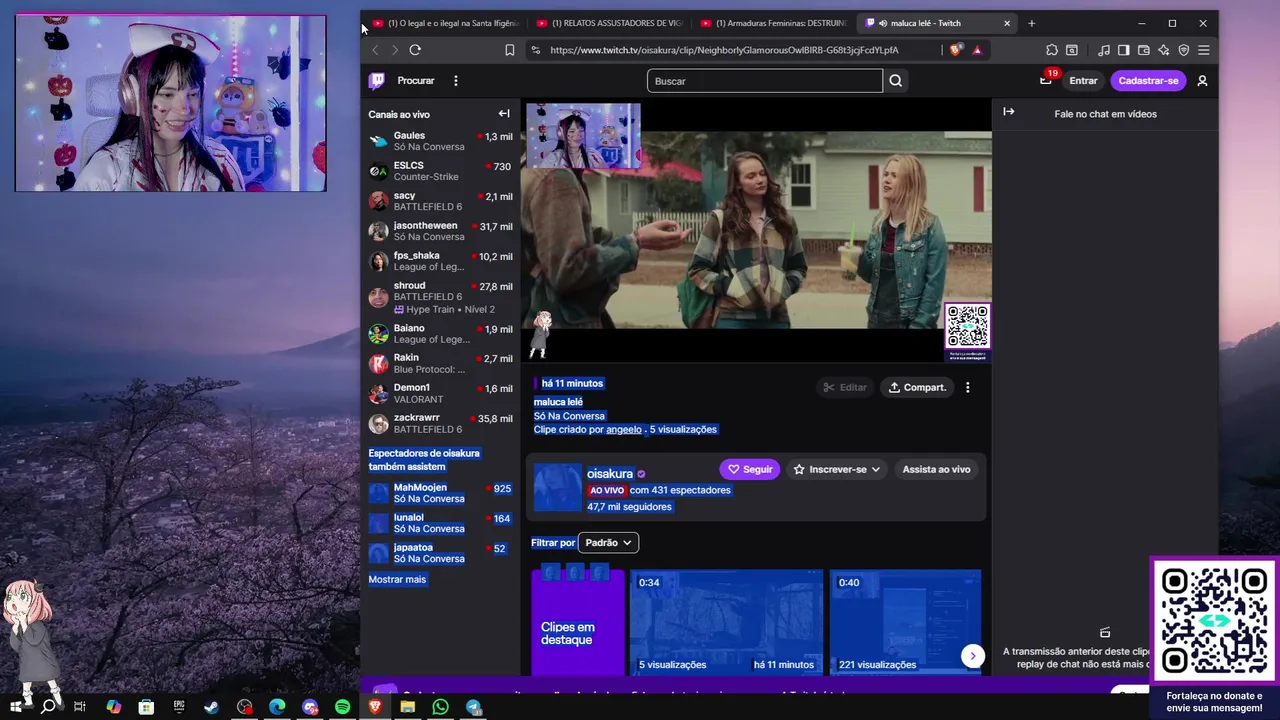Play the 0:34 clip thumbnail
The width and height of the screenshot is (1280, 720).
(x=726, y=622)
